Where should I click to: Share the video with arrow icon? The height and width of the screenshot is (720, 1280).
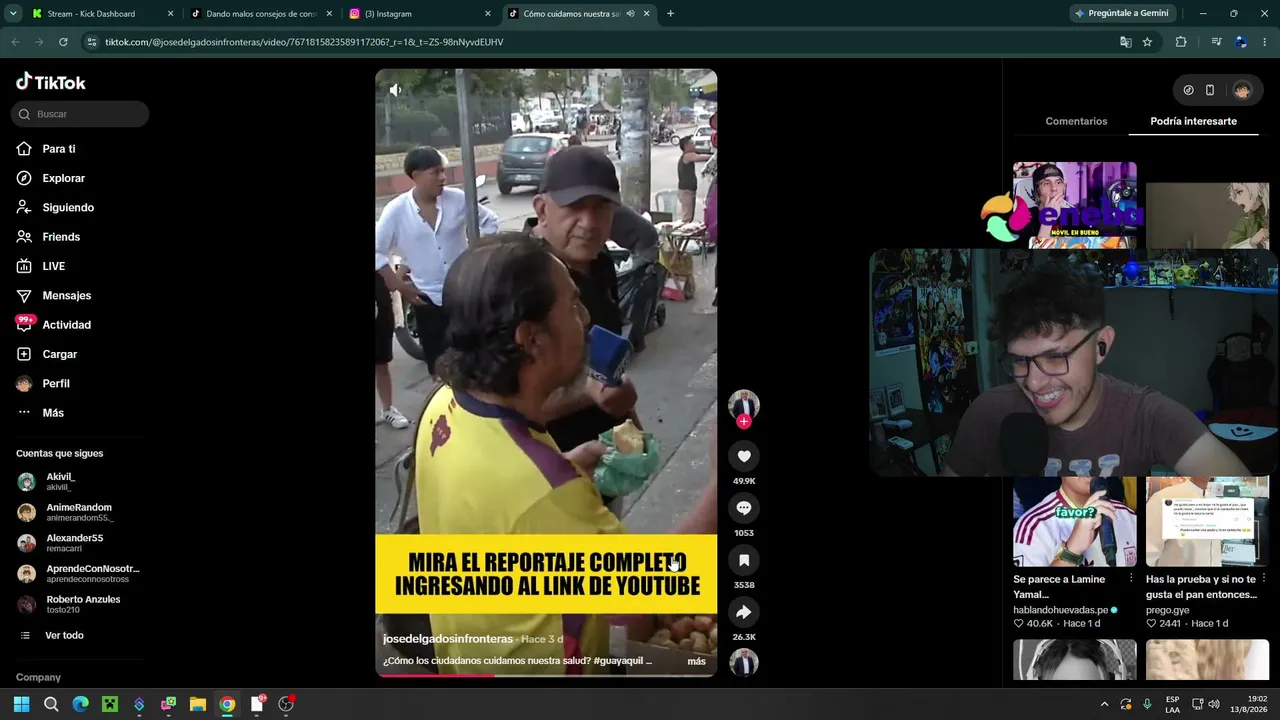[x=743, y=612]
